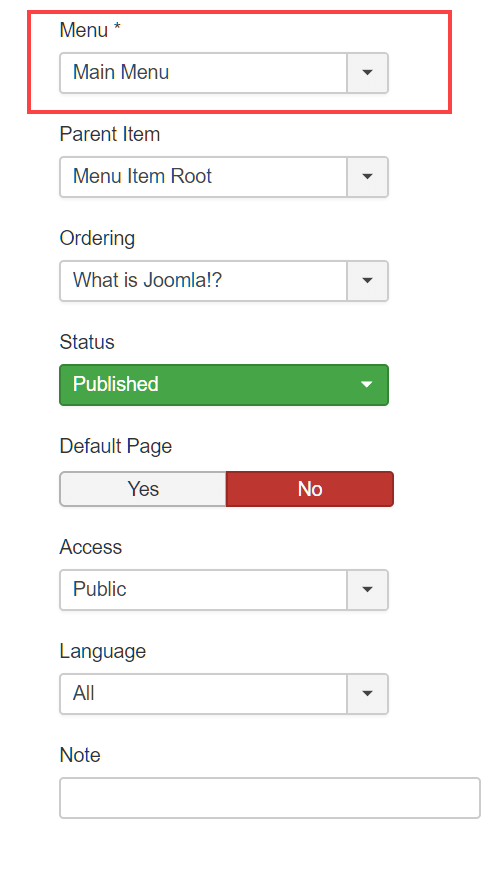Click the Ordering field label
502x880 pixels.
[97, 239]
